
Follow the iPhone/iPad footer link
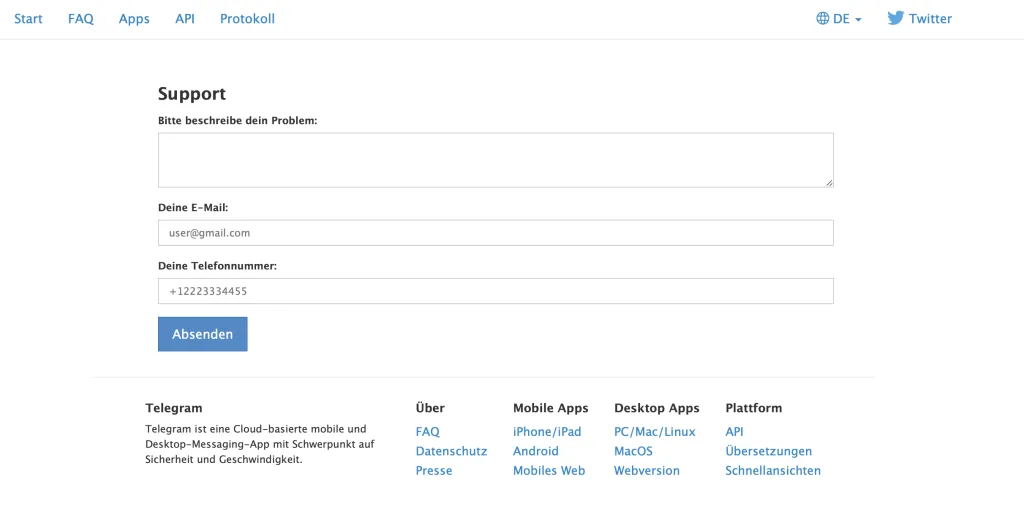(x=547, y=432)
